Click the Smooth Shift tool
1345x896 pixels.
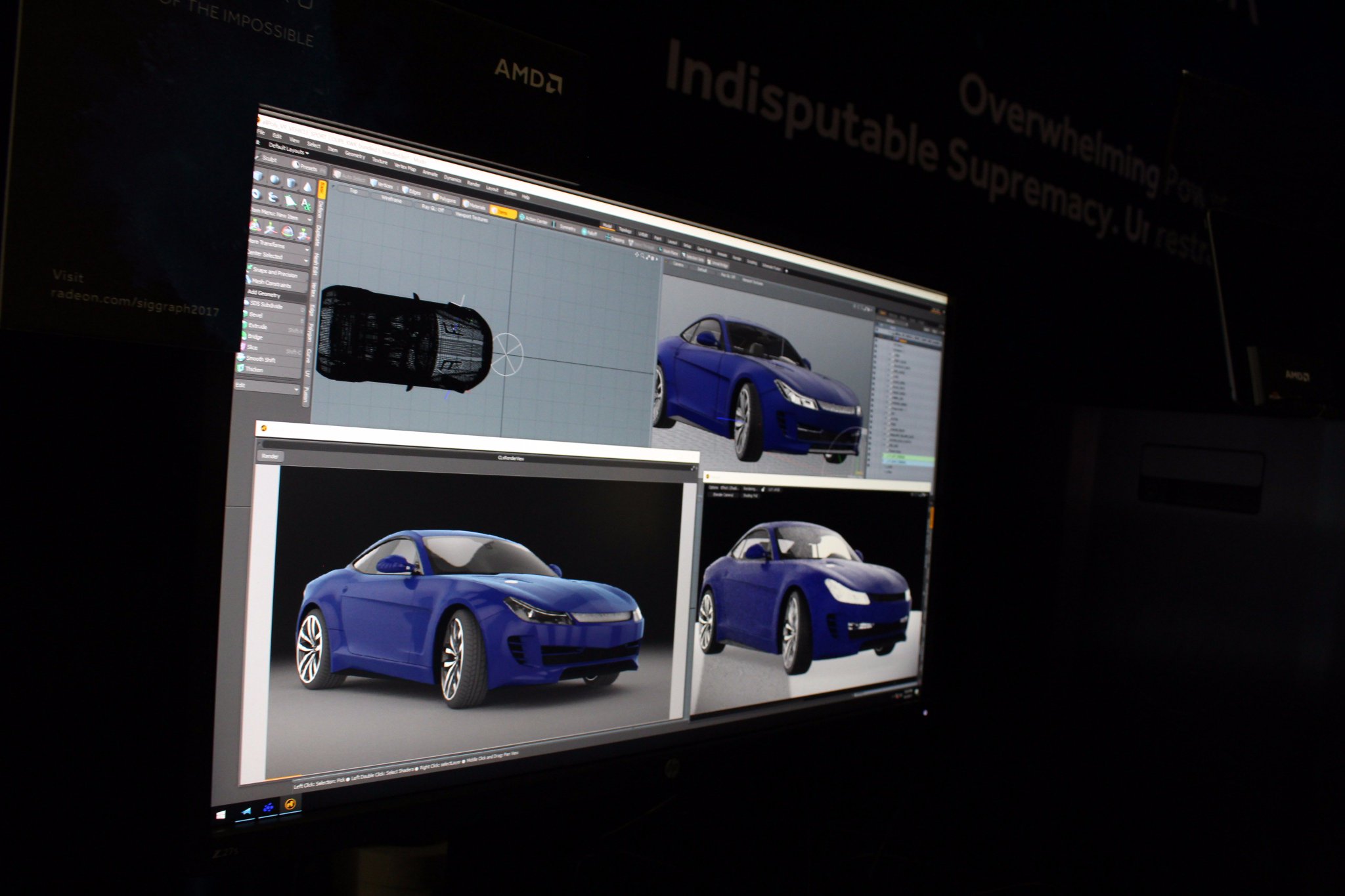coord(269,359)
